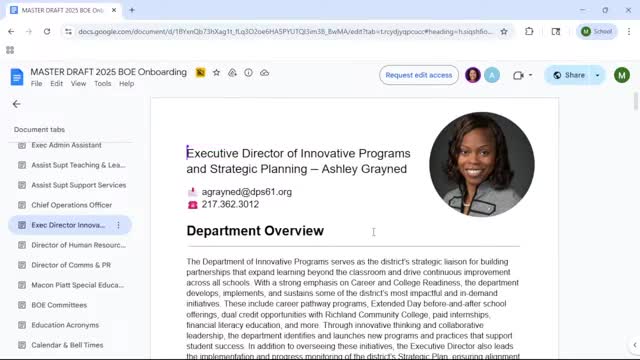
Task: Open the Tools menu
Action: pyautogui.click(x=102, y=84)
